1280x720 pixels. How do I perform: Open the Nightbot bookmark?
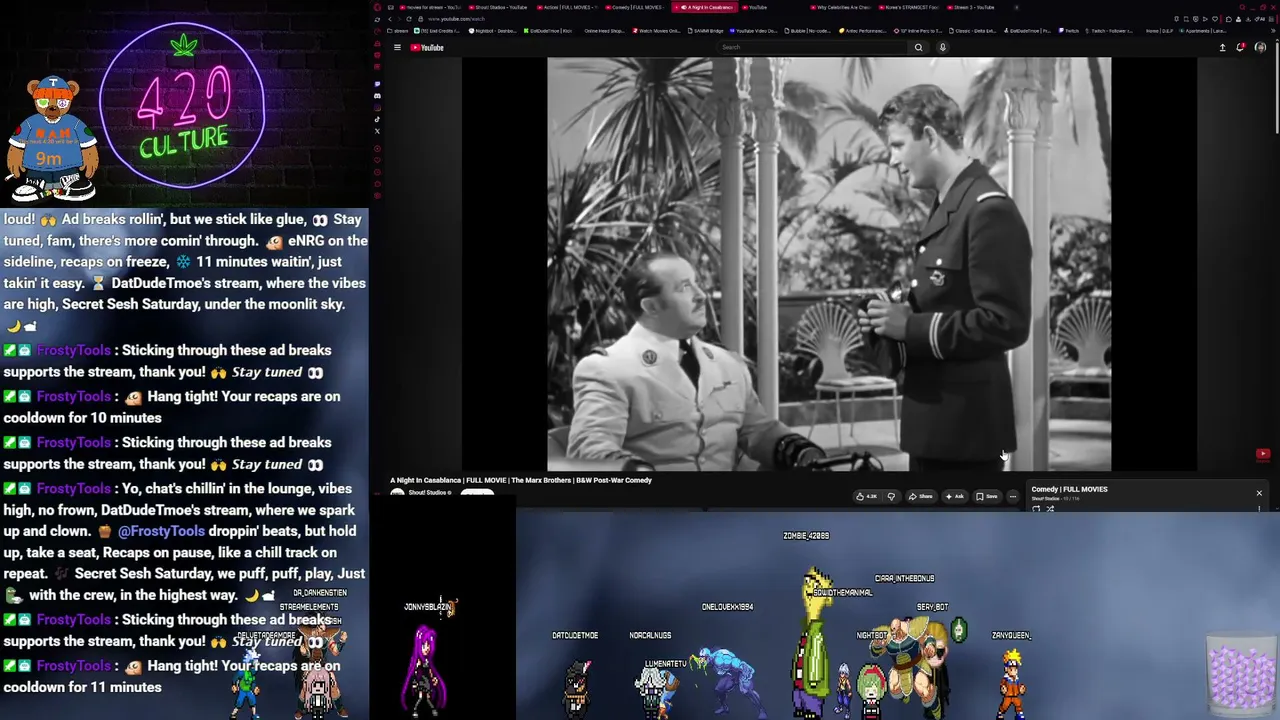pos(493,31)
